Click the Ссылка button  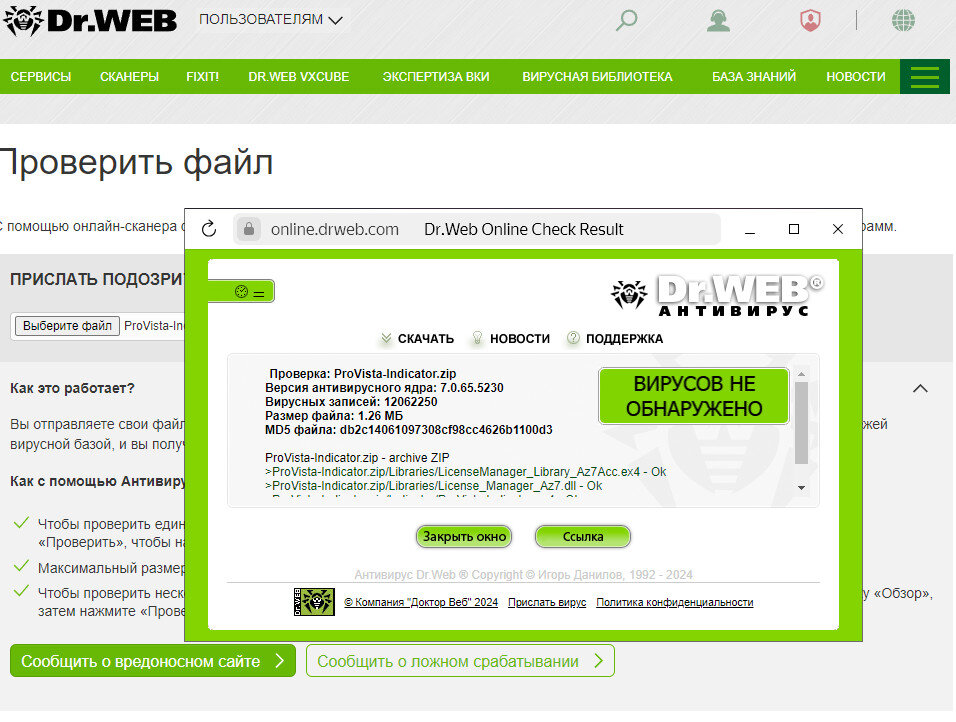[x=583, y=537]
